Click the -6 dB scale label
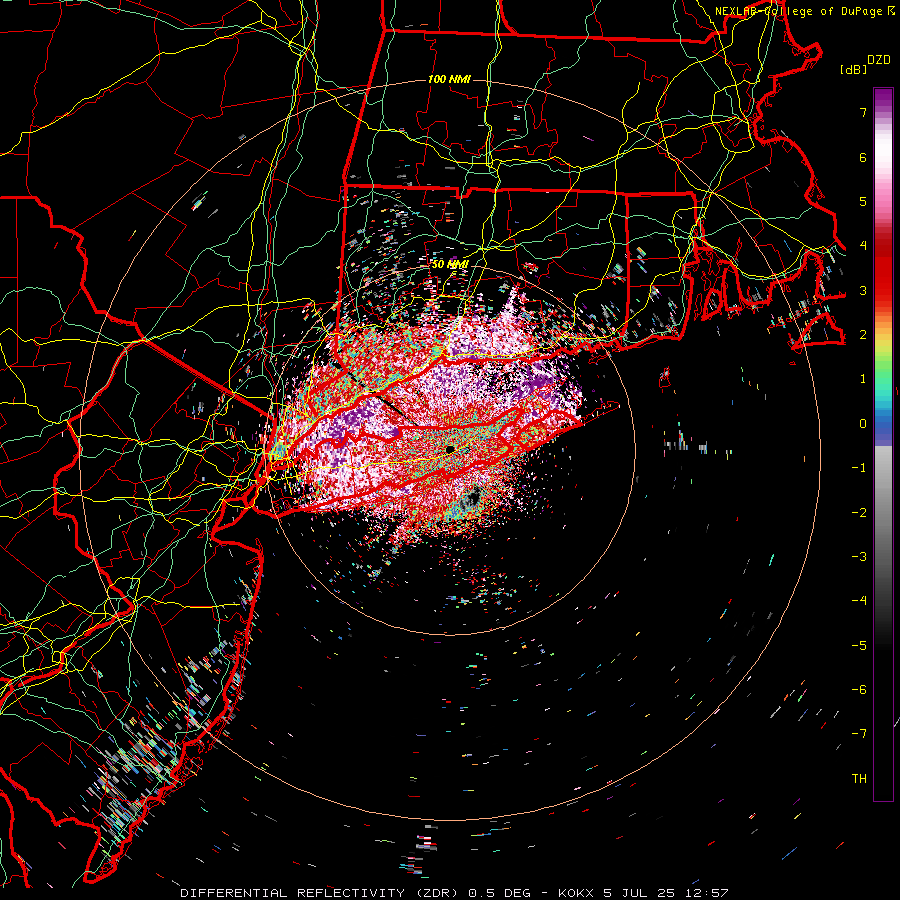 coord(859,690)
